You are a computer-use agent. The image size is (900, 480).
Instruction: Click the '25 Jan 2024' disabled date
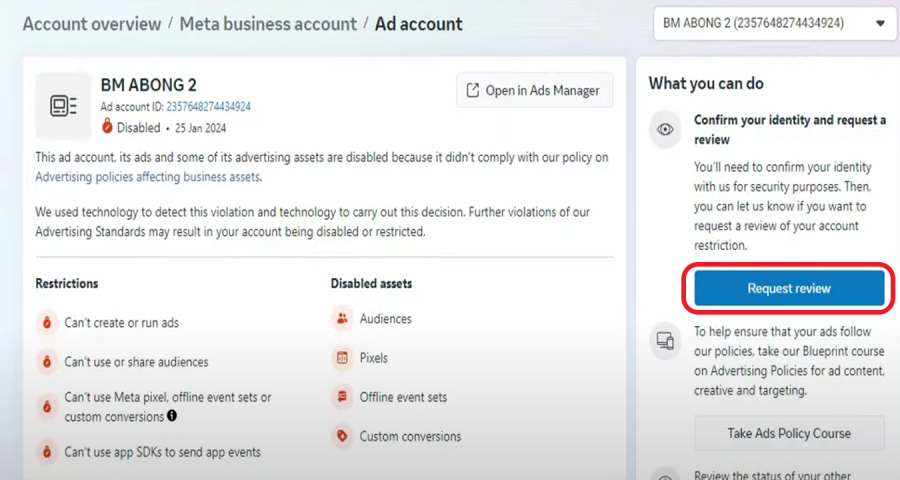pos(200,128)
